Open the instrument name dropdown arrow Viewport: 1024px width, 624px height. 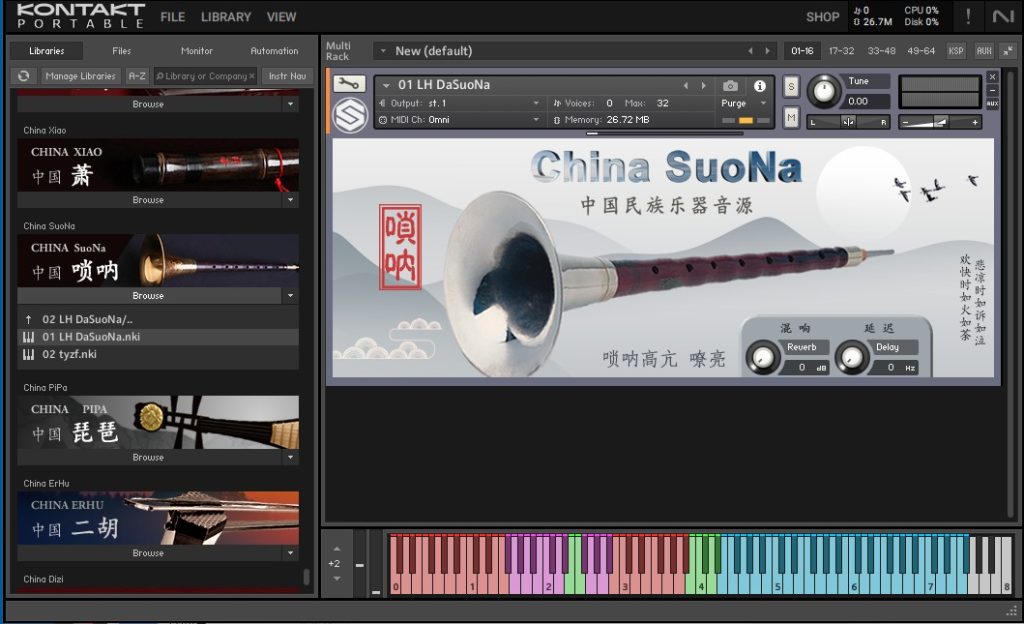[386, 86]
